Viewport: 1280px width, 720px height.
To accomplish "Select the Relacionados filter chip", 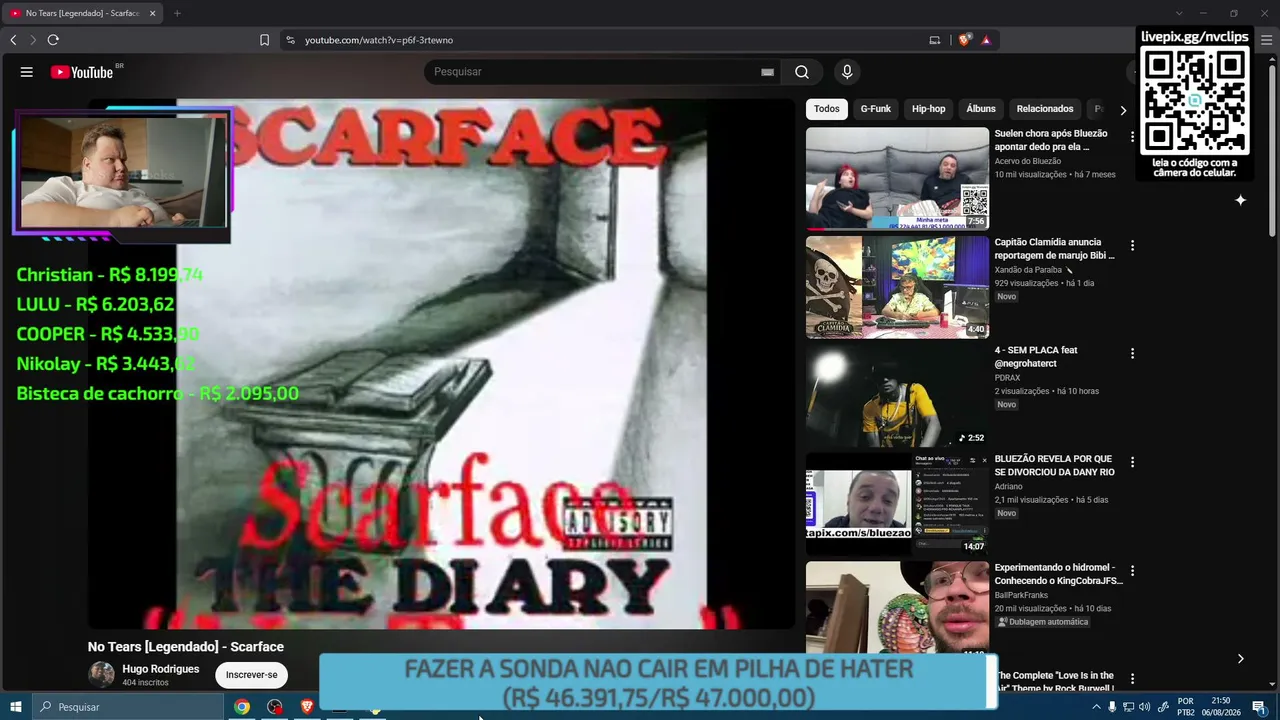I will click(x=1045, y=109).
